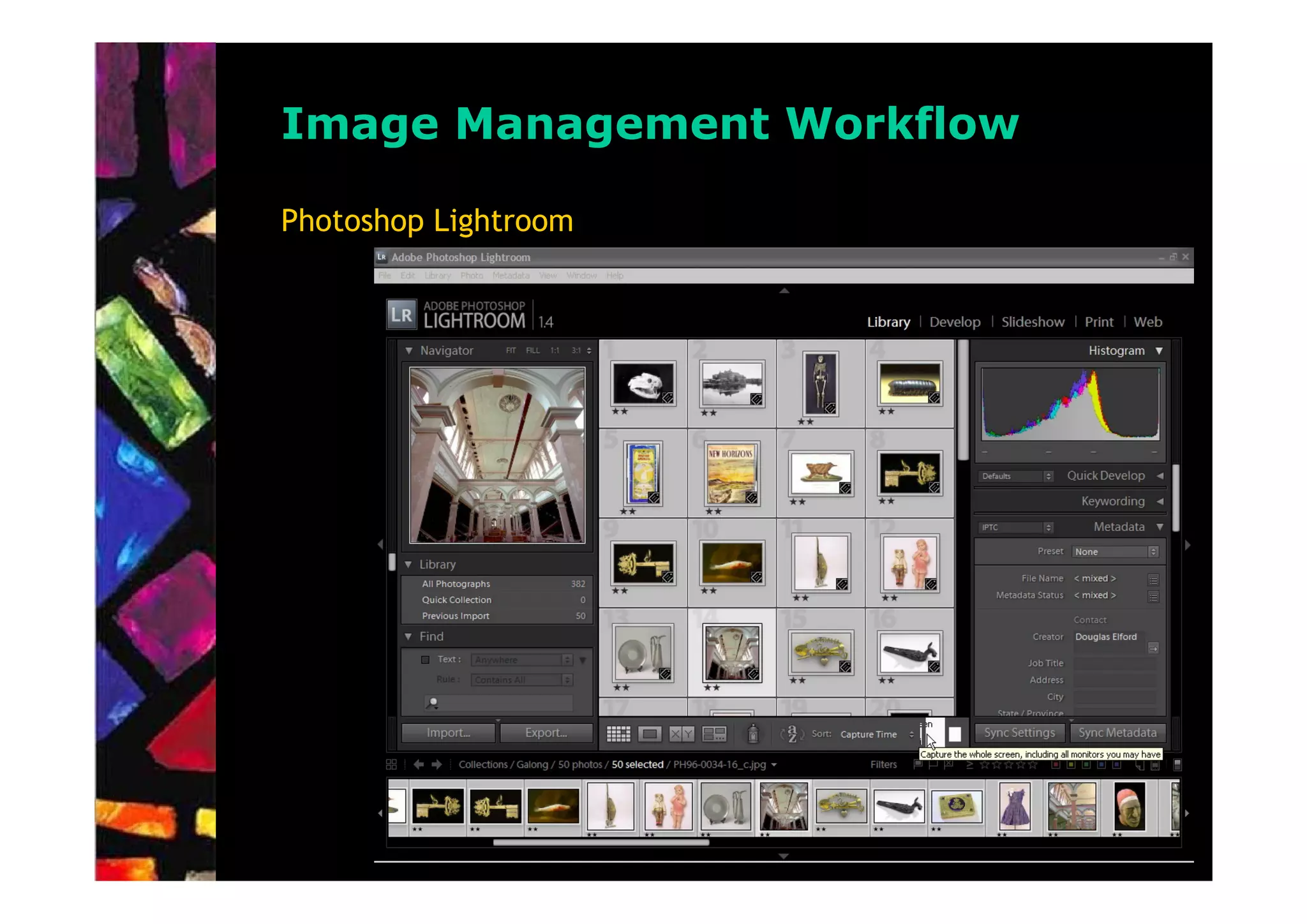The width and height of the screenshot is (1307, 924).
Task: Collapse the left panel with side arrow
Action: coord(380,544)
